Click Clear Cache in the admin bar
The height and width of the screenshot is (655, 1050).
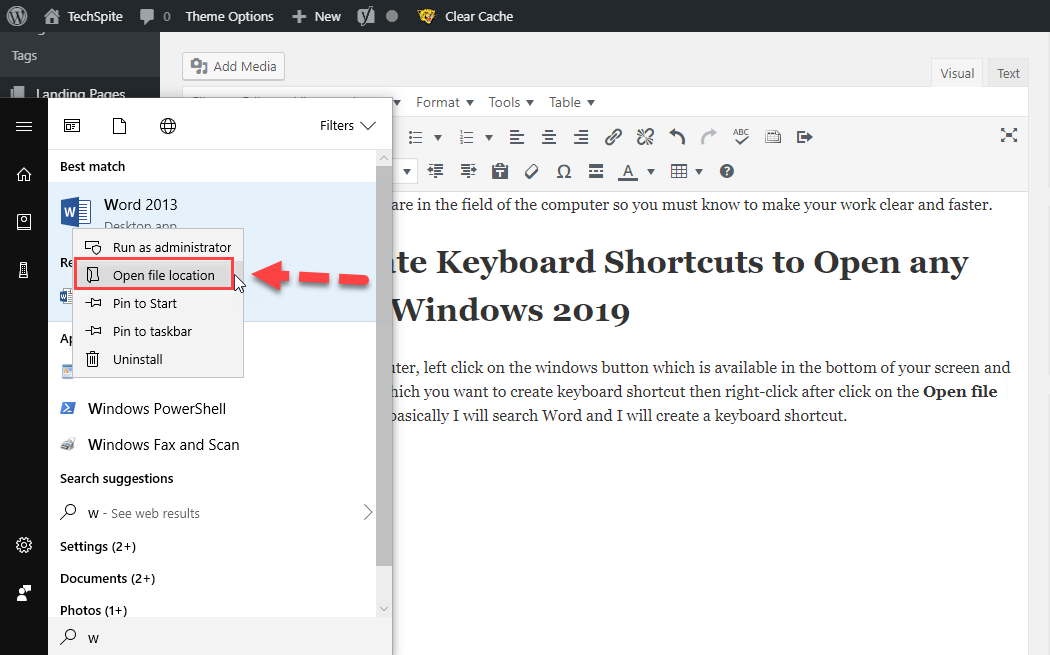[478, 16]
